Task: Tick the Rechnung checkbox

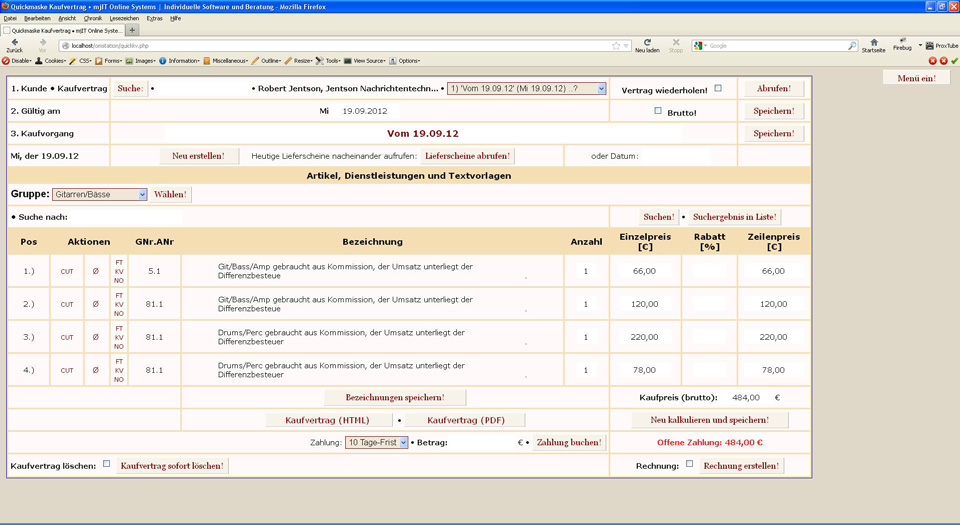Action: (689, 464)
